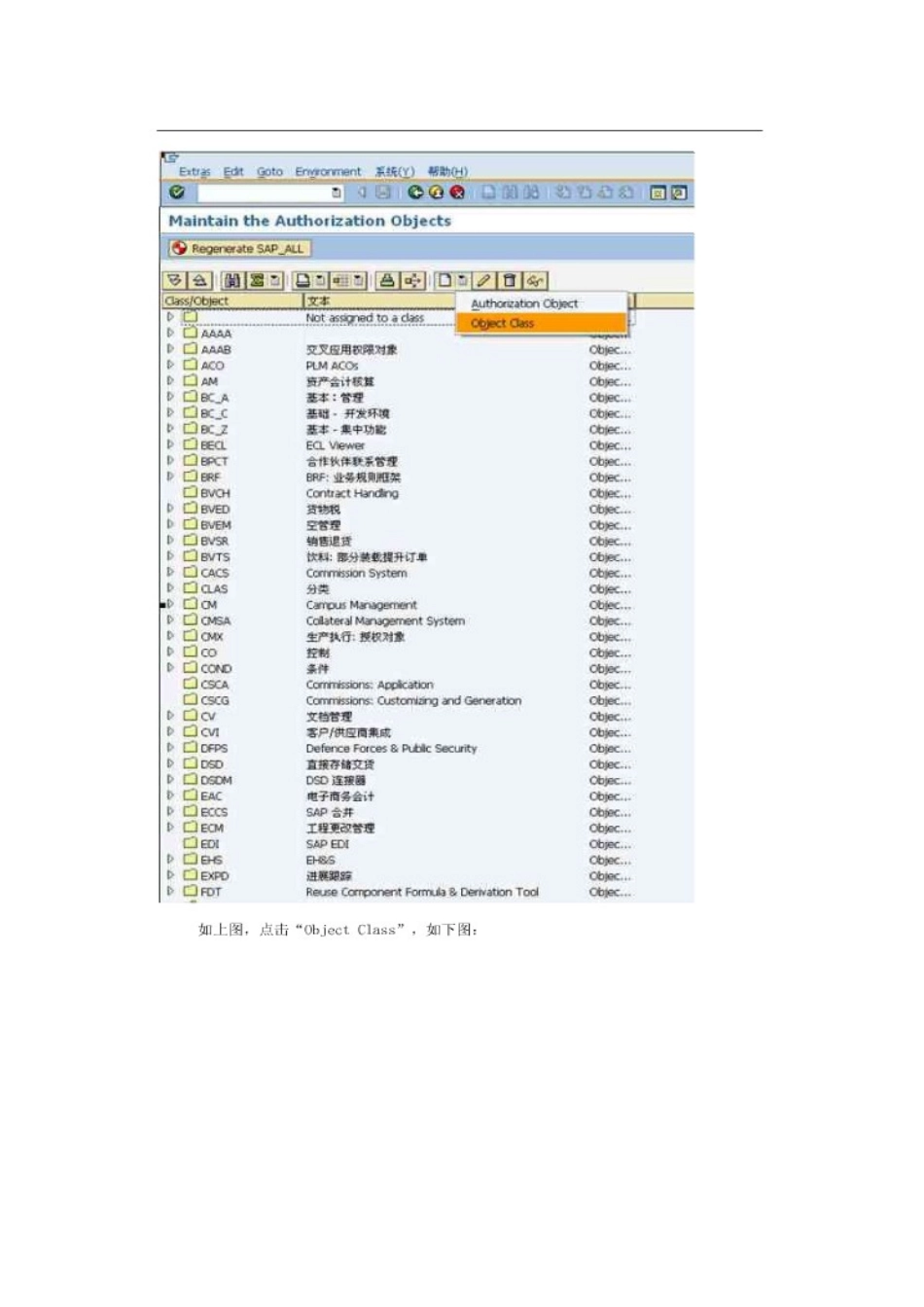Viewport: 924px width, 1307px height.
Task: Click the green Back arrow icon
Action: pyautogui.click(x=415, y=193)
